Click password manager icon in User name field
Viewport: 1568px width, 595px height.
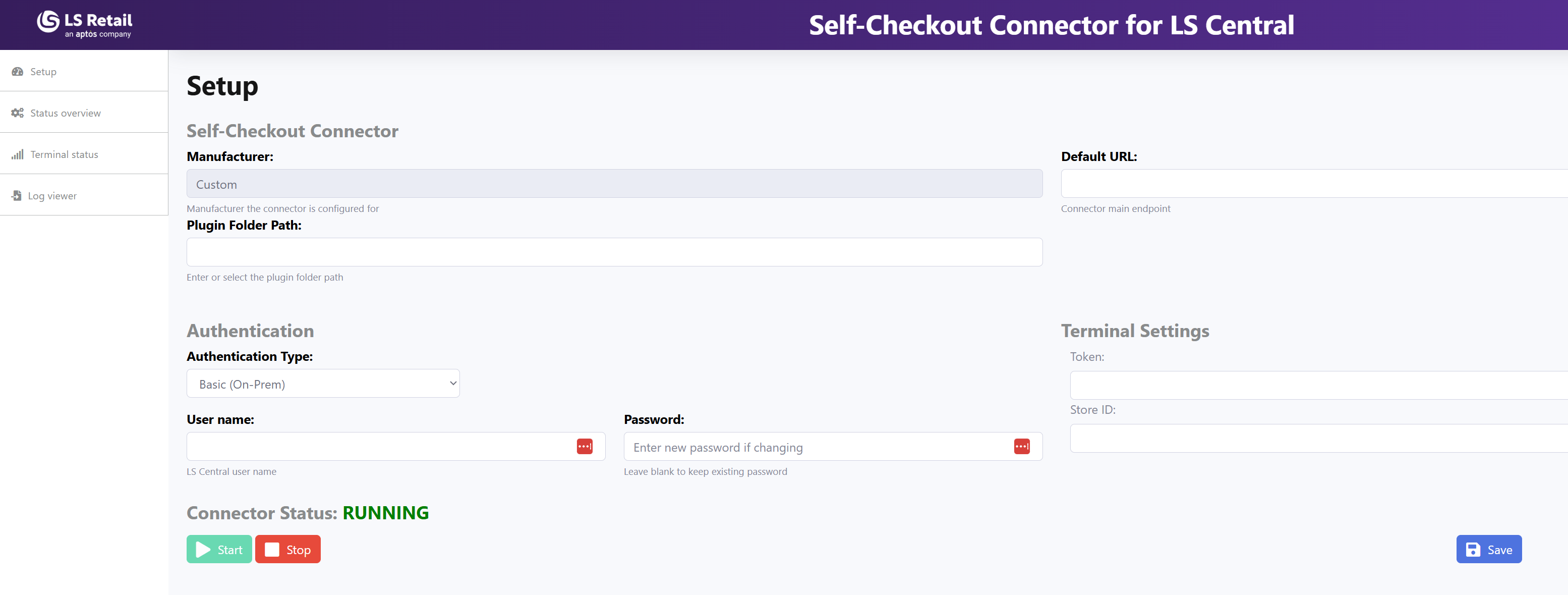[585, 447]
